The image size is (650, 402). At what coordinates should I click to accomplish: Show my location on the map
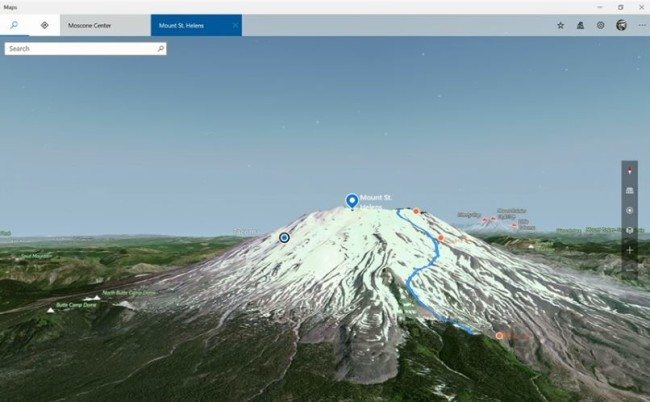click(630, 210)
